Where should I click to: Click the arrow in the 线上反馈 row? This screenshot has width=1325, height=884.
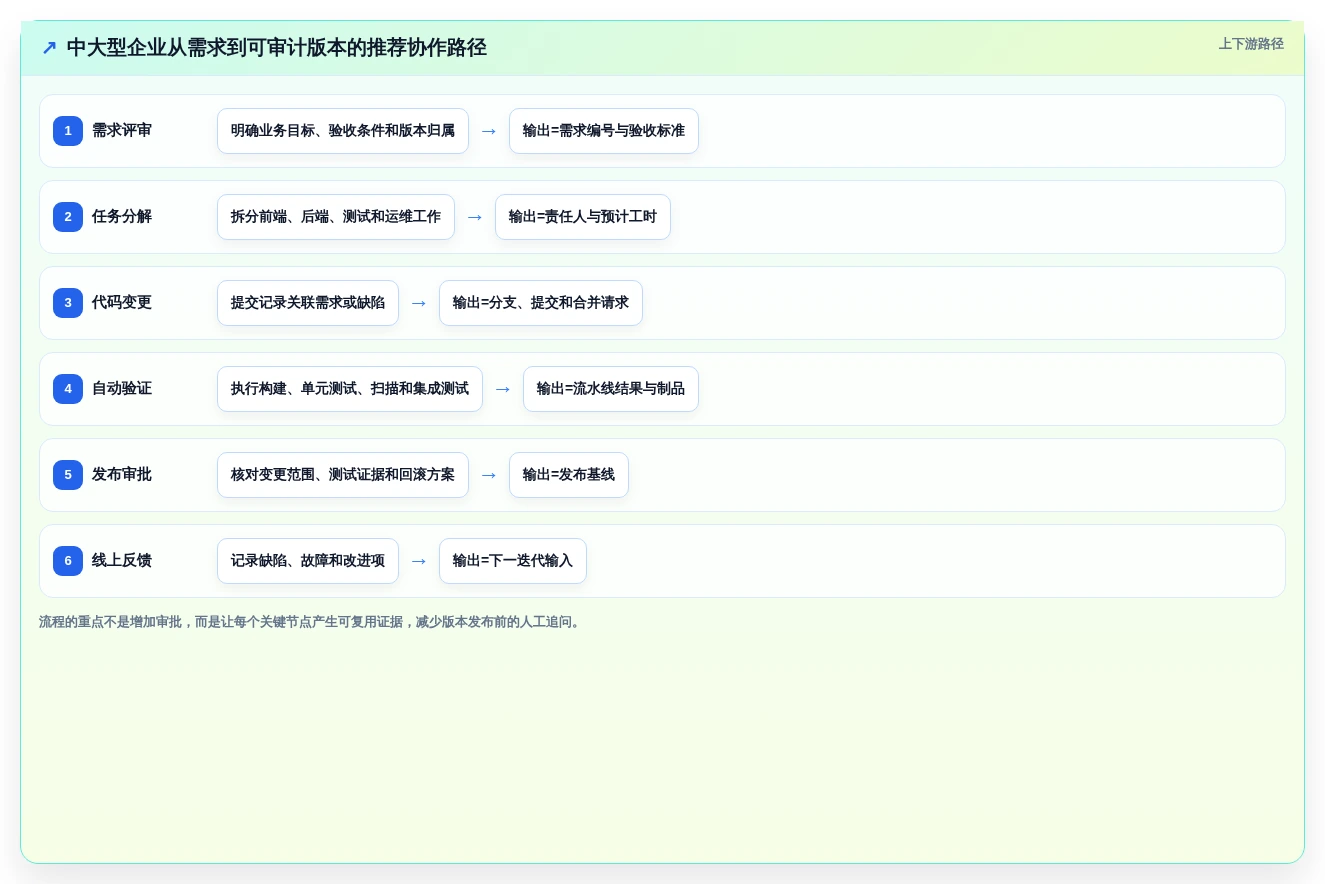tap(419, 561)
